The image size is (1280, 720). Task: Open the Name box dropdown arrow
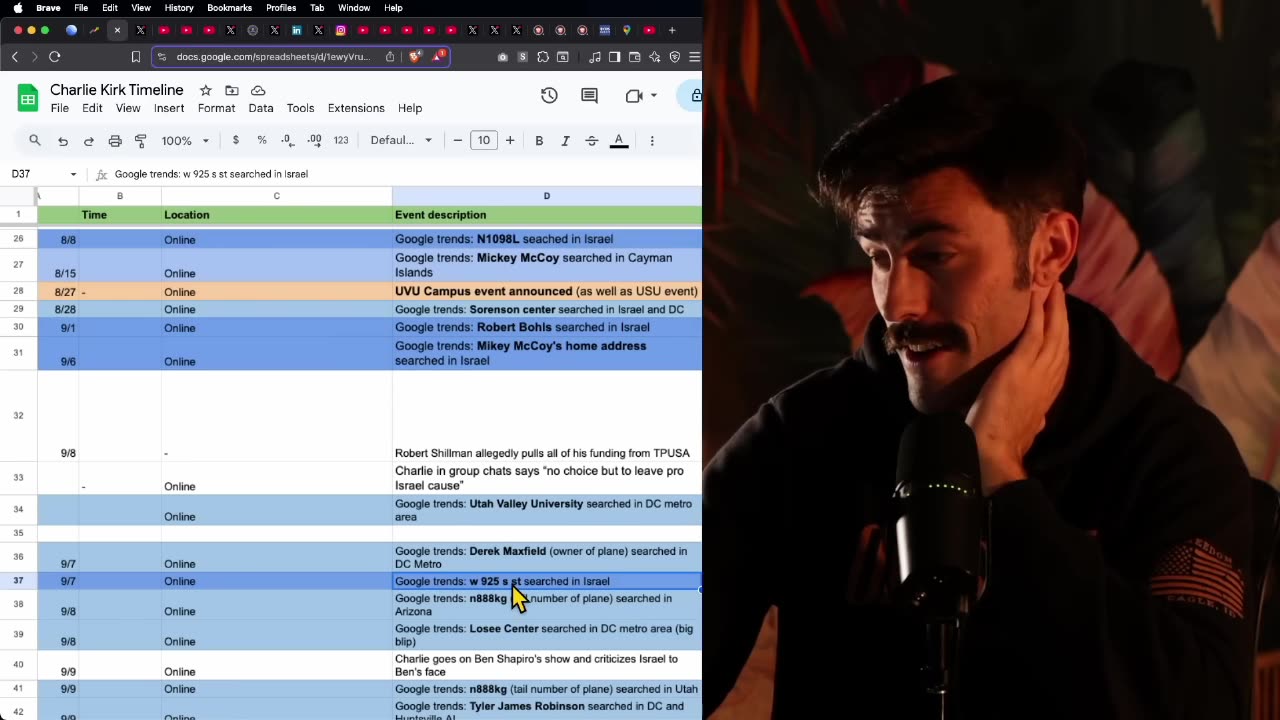pyautogui.click(x=73, y=174)
